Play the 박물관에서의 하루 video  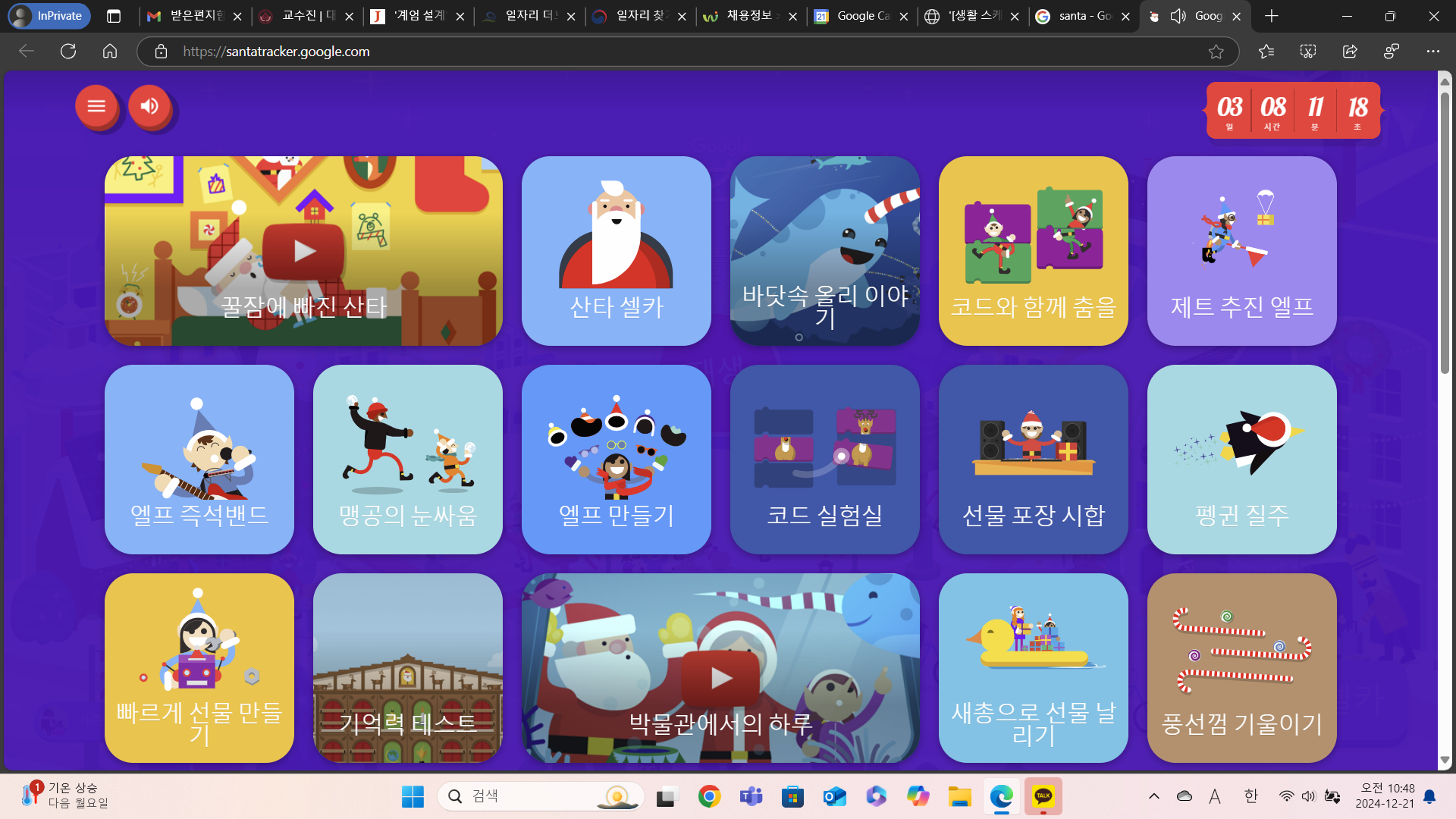[720, 668]
